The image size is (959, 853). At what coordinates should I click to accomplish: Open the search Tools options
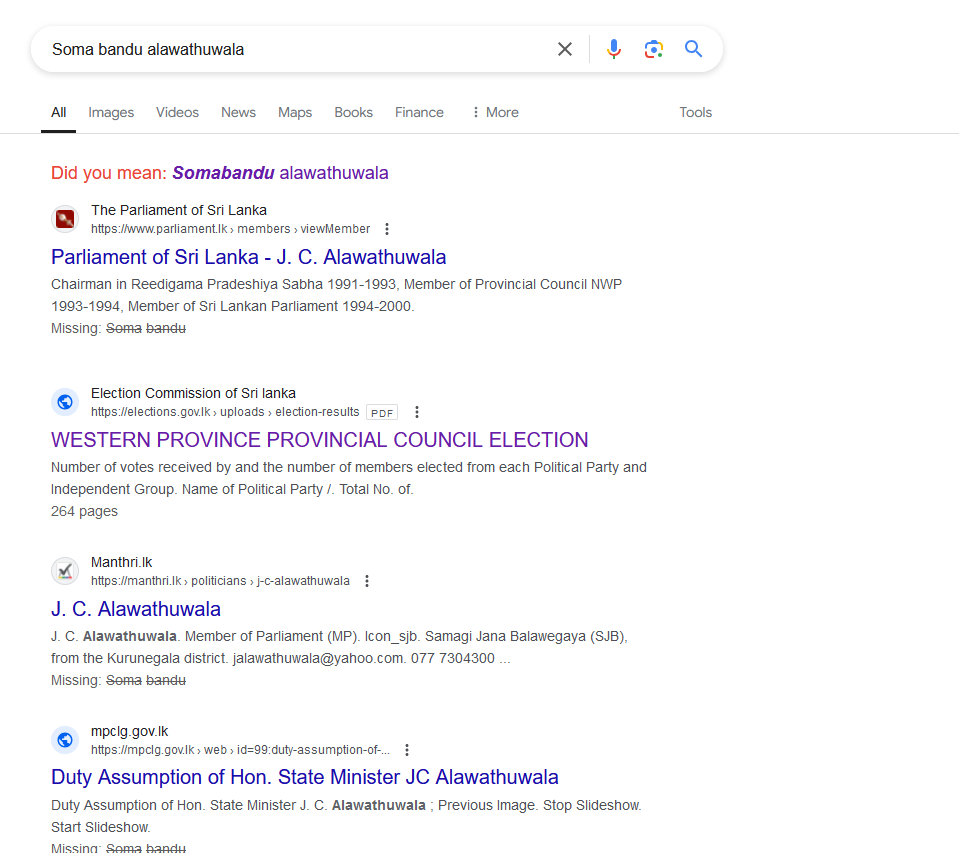click(695, 113)
